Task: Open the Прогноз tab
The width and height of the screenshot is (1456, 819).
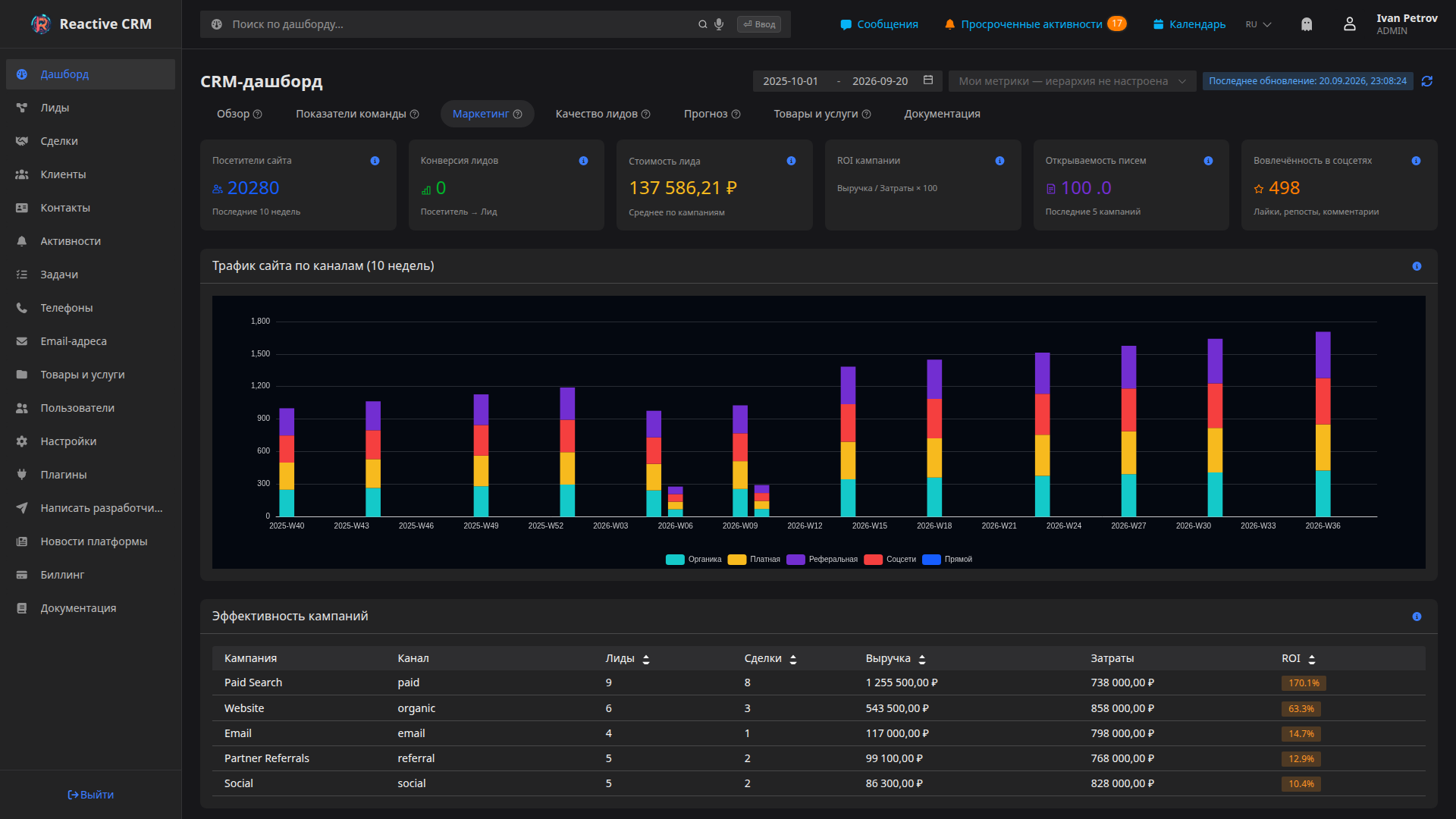Action: [x=705, y=114]
